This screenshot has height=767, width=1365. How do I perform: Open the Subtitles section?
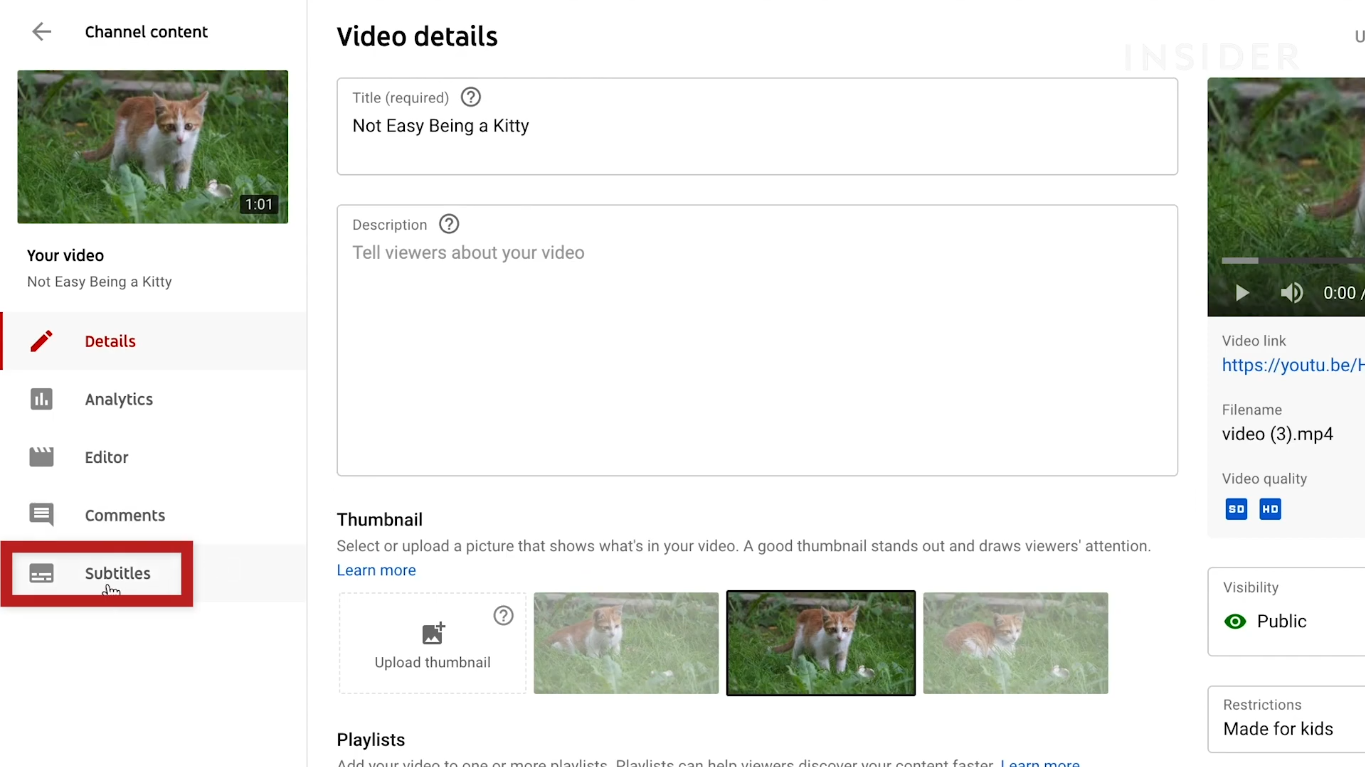tap(154, 573)
